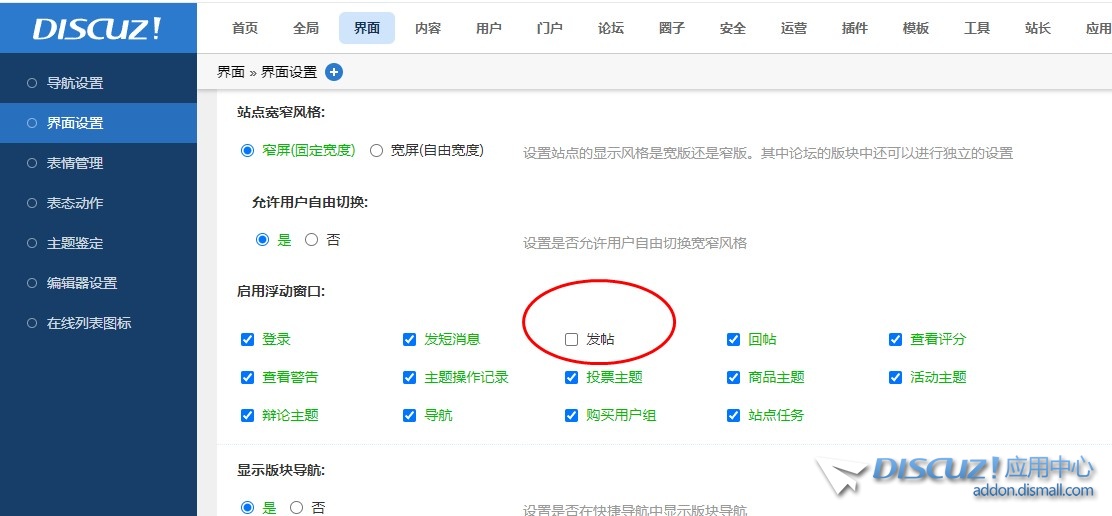Open the 首页 top navigation tab

(245, 28)
